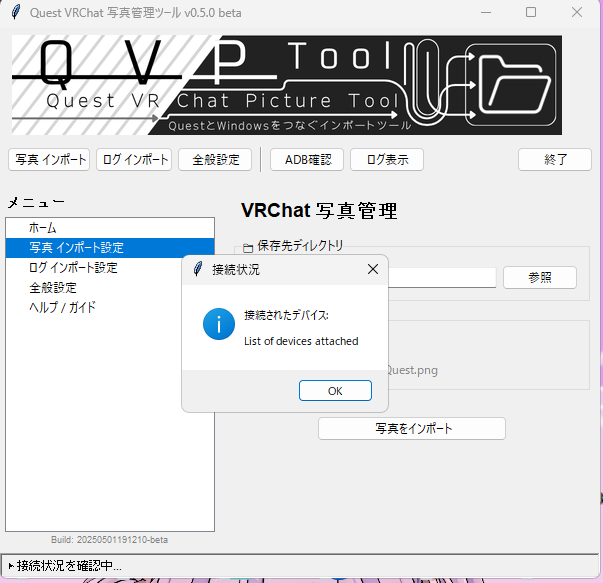The height and width of the screenshot is (583, 603).
Task: Select ホーム in the menu list
Action: click(110, 228)
